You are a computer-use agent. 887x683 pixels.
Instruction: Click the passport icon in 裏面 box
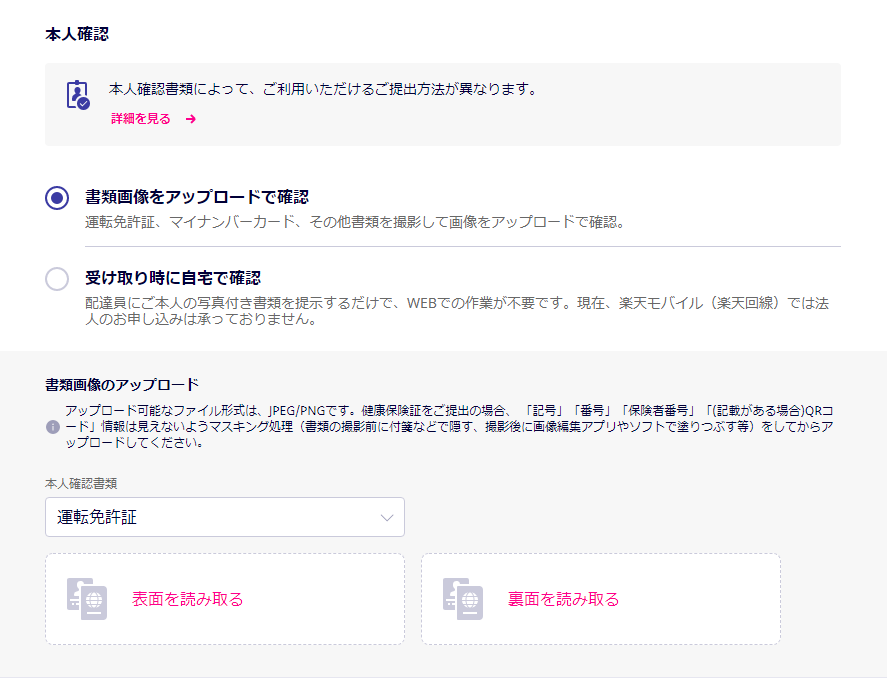(463, 599)
